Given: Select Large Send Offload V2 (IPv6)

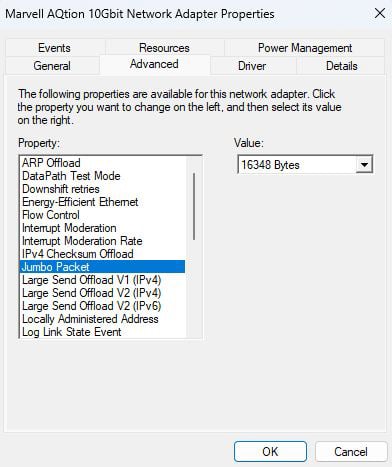Looking at the screenshot, I should pos(102,306).
